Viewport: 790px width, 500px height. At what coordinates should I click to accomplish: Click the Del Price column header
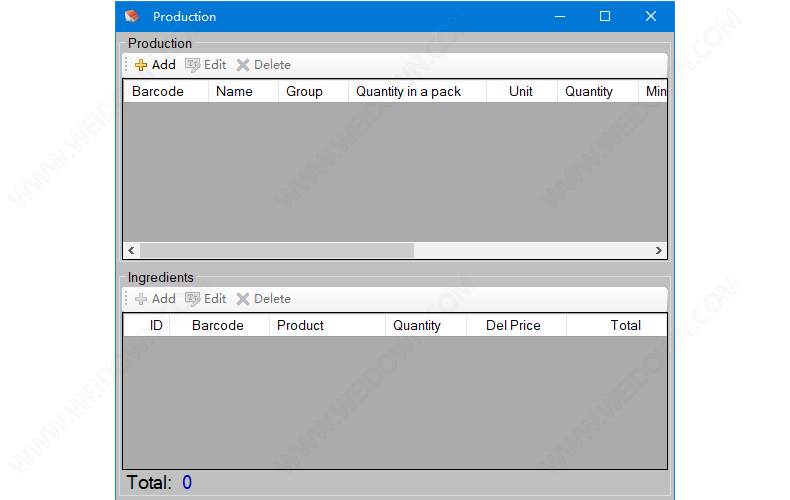(x=513, y=325)
